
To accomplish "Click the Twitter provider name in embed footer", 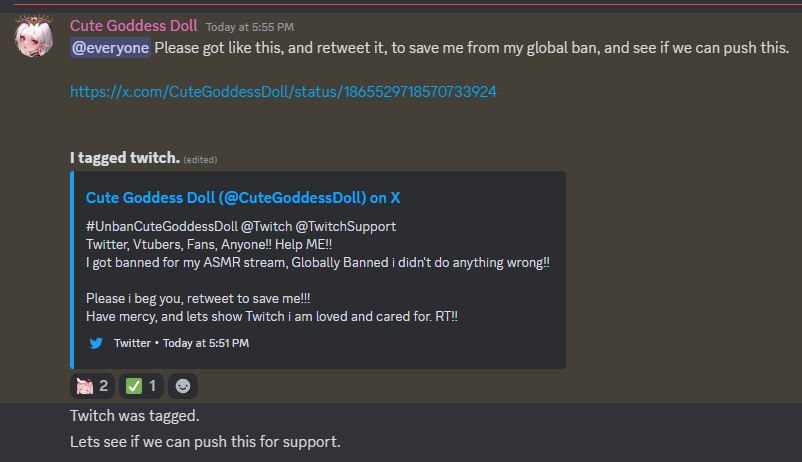I will click(x=132, y=343).
